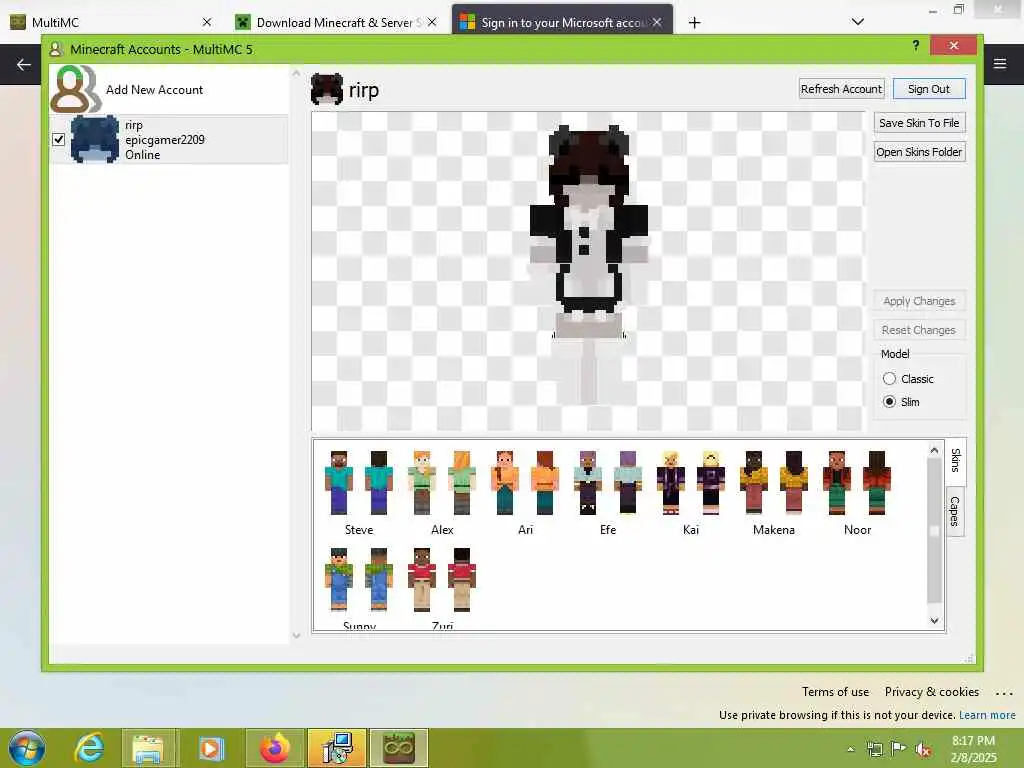This screenshot has width=1024, height=768.
Task: Switch to Microsoft sign in tab
Action: pos(562,22)
